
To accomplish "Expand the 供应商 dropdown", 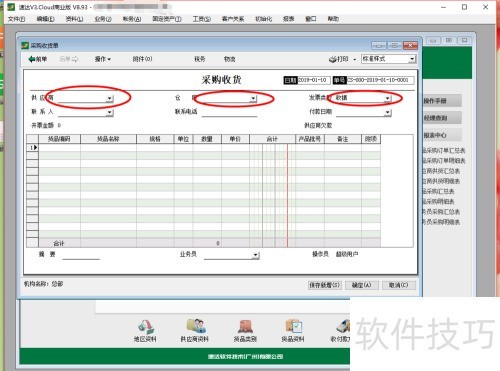I will [109, 98].
